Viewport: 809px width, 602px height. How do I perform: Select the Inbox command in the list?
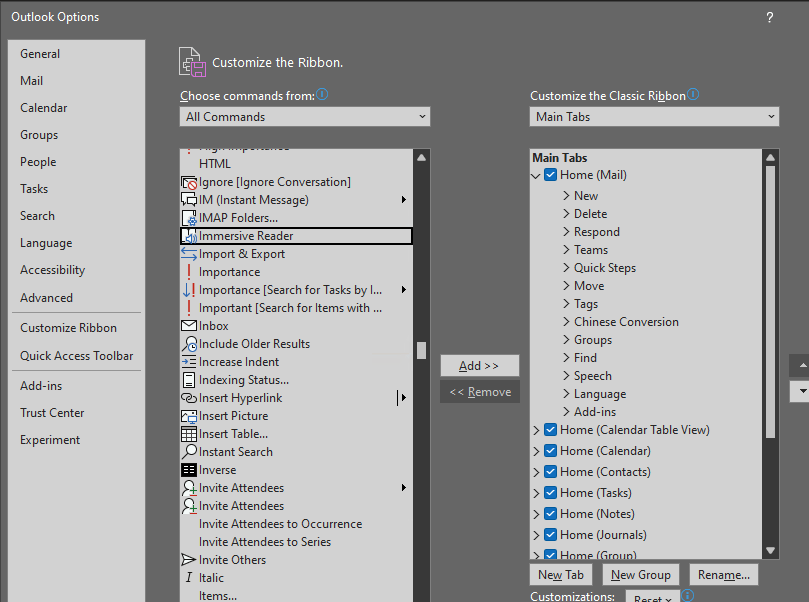pos(211,325)
